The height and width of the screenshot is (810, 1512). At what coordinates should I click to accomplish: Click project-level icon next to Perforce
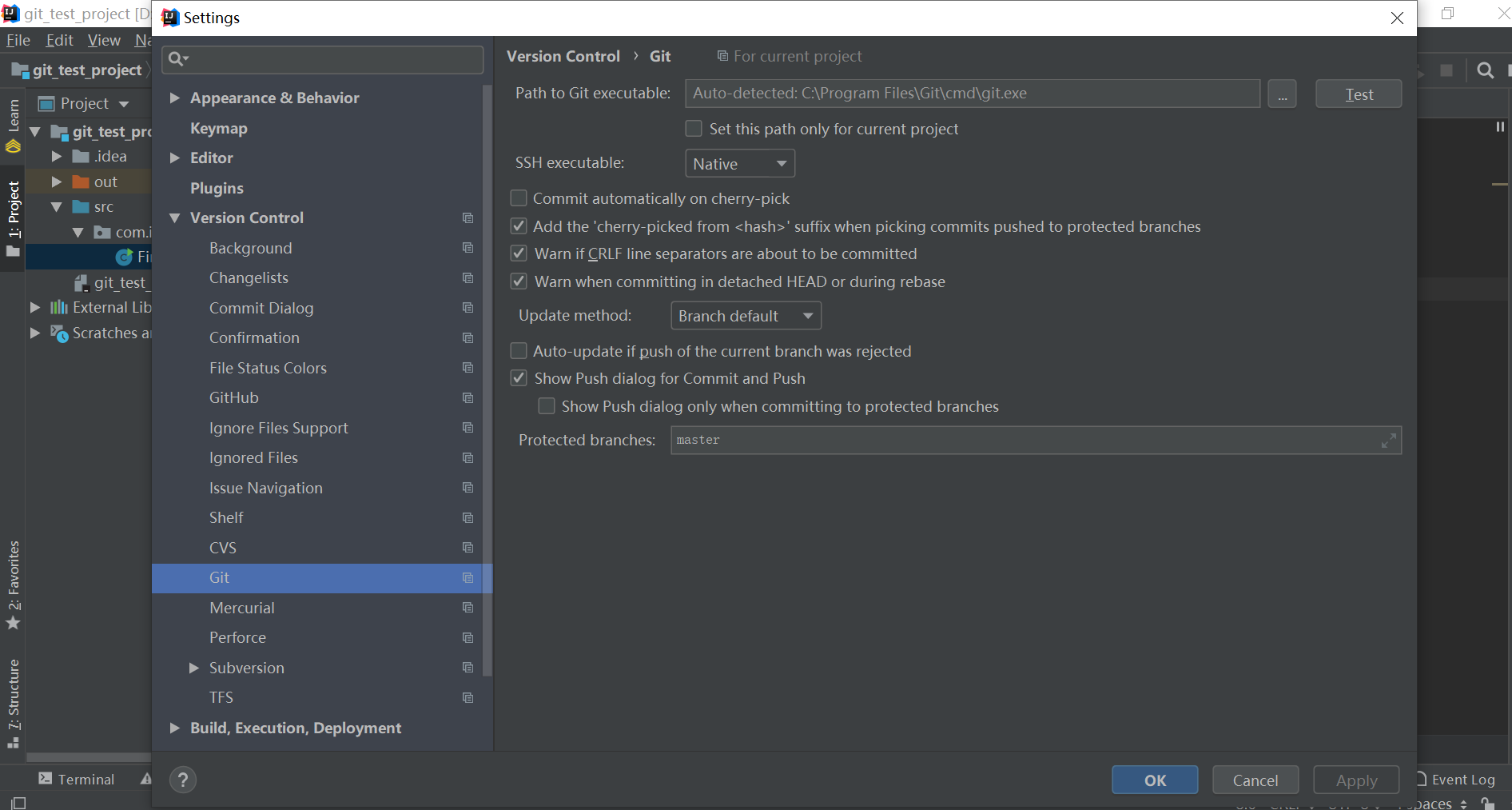coord(468,637)
